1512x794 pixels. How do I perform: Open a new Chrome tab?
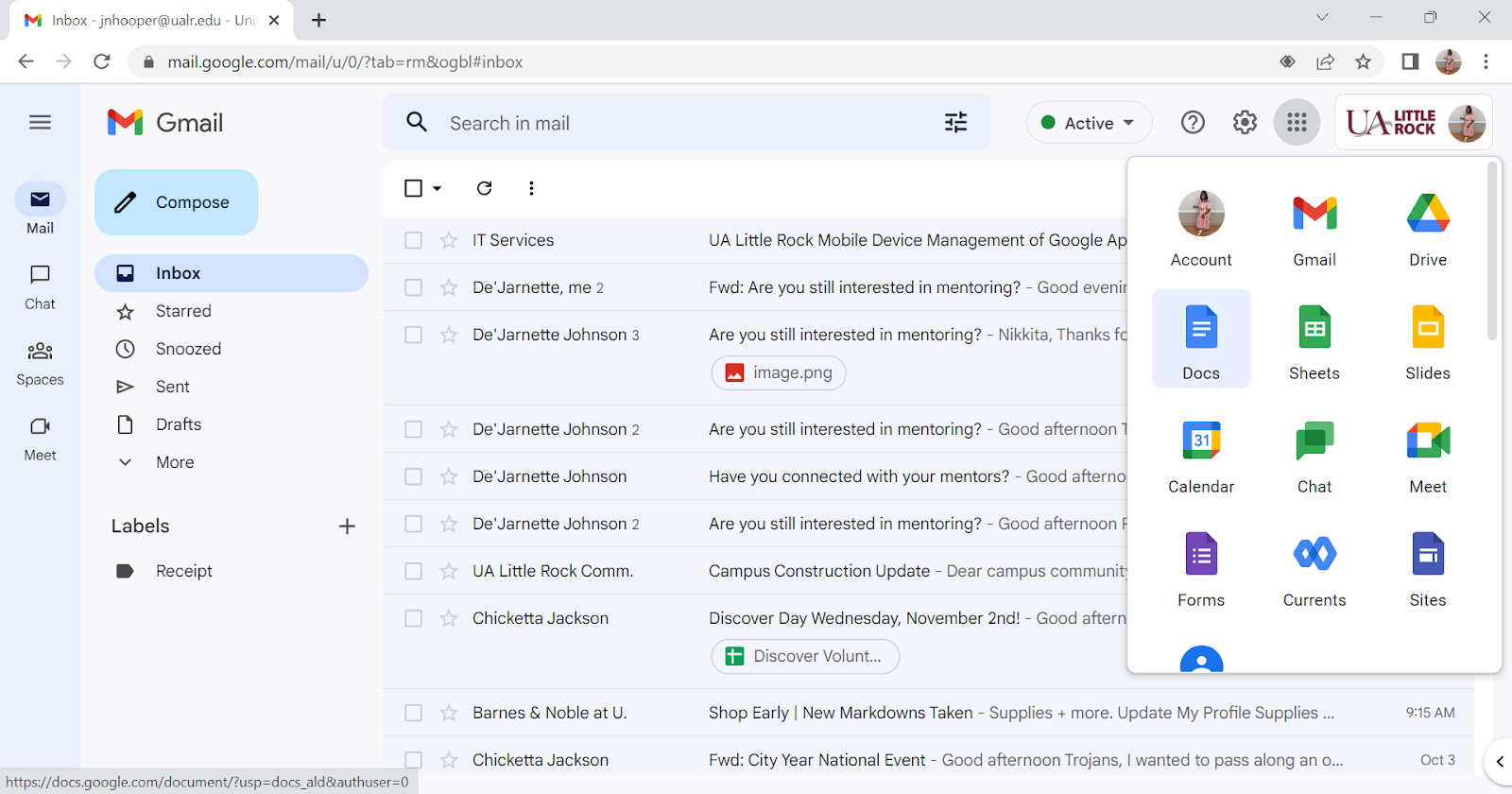[319, 20]
